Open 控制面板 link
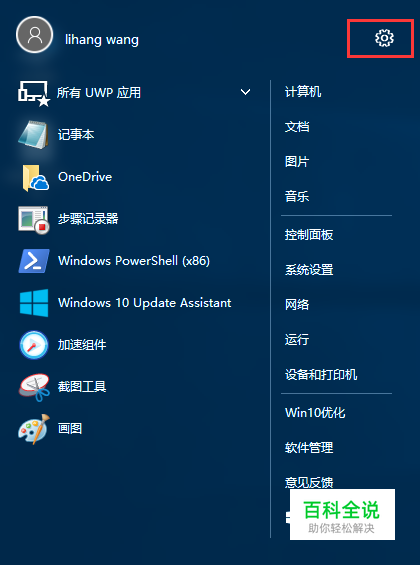 click(x=309, y=235)
